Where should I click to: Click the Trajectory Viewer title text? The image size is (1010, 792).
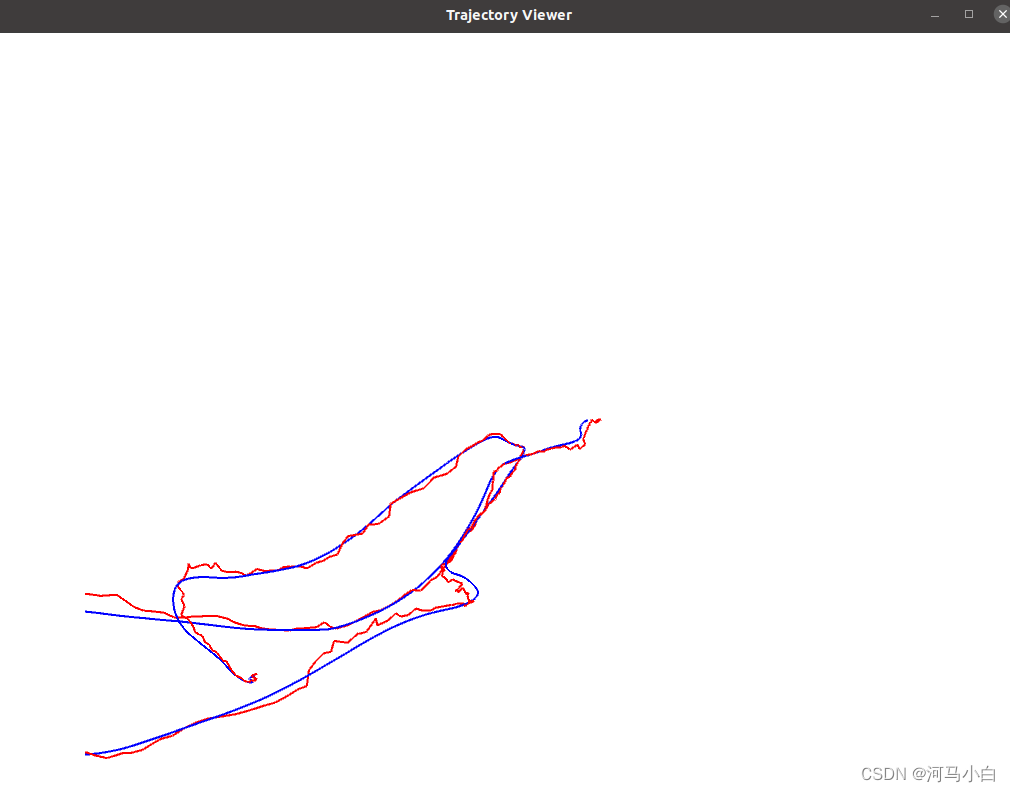click(x=509, y=15)
